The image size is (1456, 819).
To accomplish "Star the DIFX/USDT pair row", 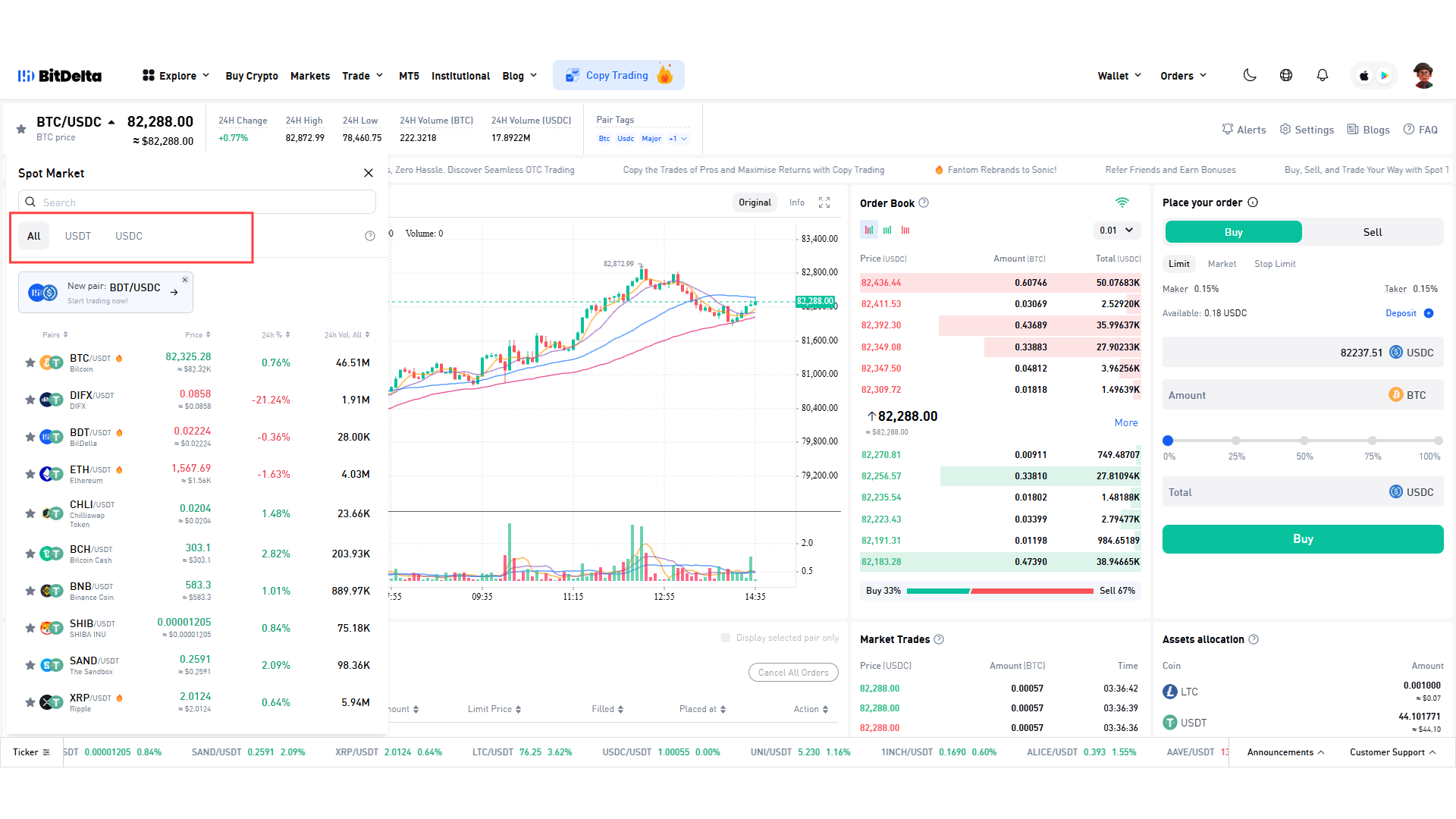I will (30, 400).
